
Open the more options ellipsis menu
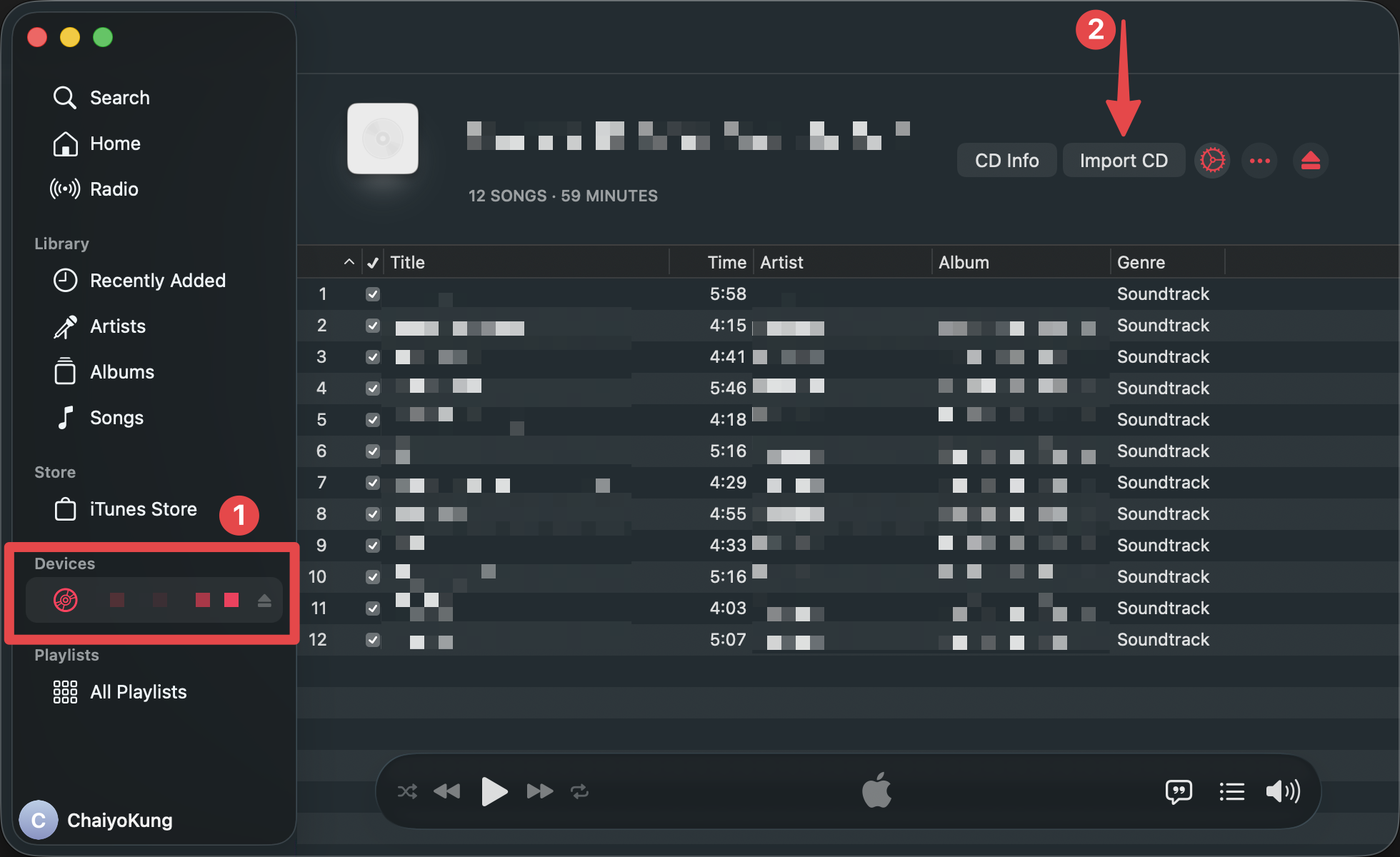click(1259, 160)
